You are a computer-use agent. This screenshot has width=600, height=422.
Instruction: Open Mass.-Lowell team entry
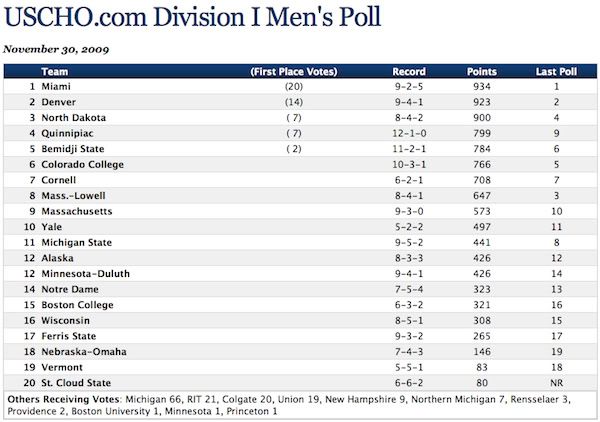click(73, 196)
